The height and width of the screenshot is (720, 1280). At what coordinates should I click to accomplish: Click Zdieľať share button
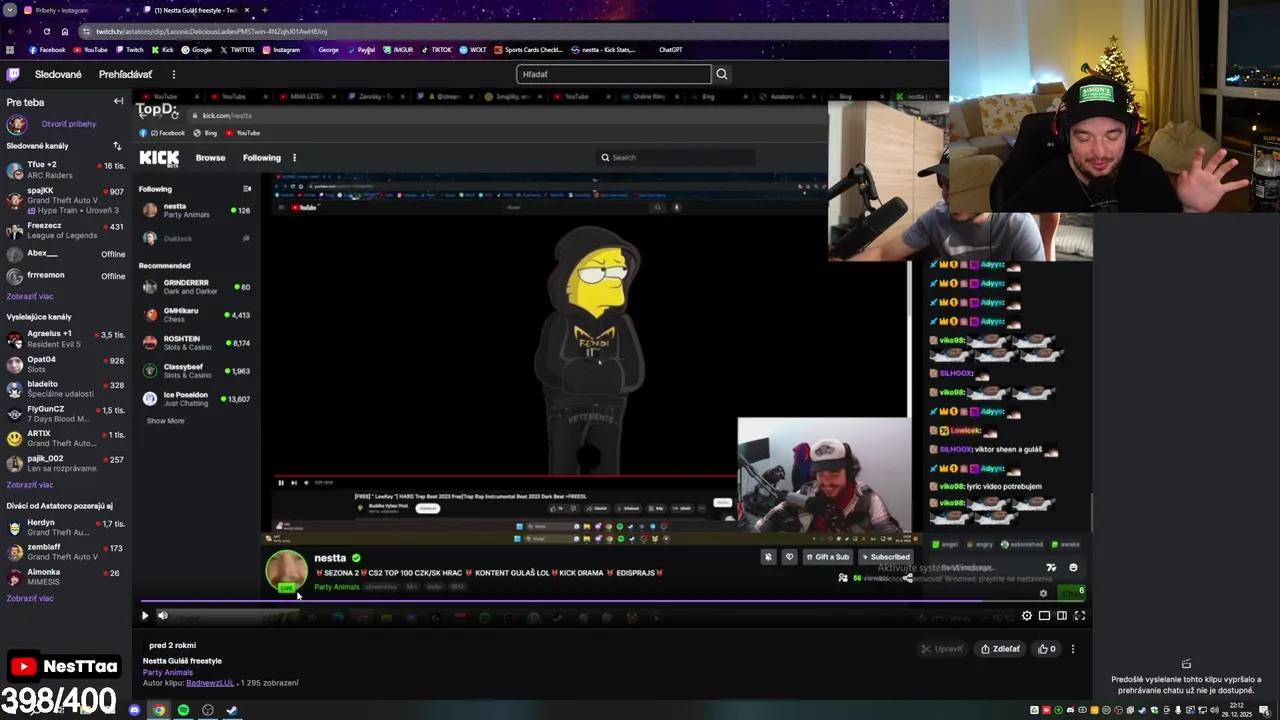point(1000,649)
